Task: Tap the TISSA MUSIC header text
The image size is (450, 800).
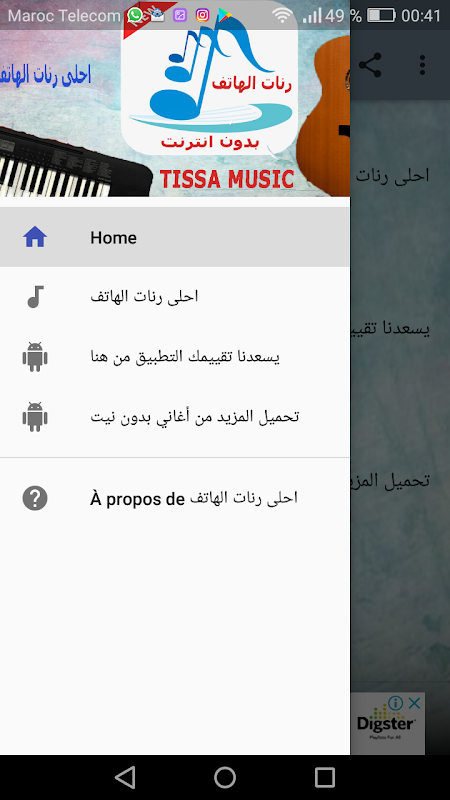Action: (227, 179)
